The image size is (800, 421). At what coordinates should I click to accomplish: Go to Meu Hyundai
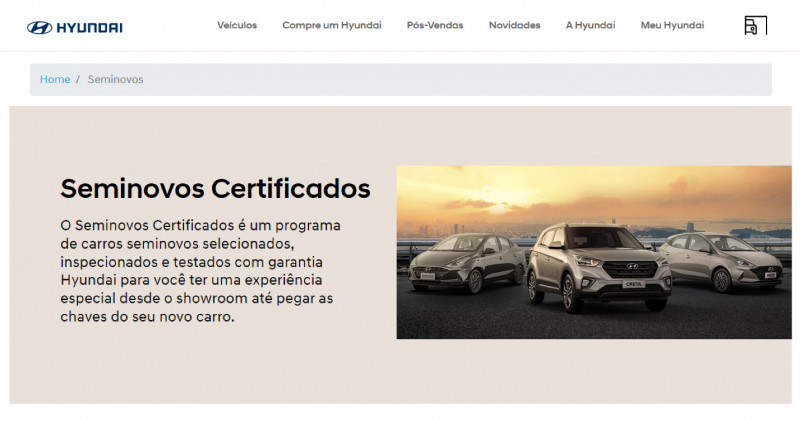672,25
